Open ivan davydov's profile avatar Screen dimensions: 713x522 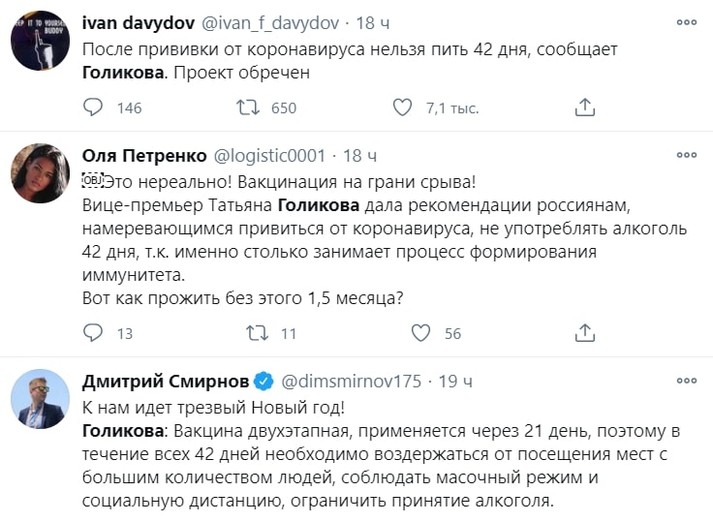pyautogui.click(x=39, y=44)
